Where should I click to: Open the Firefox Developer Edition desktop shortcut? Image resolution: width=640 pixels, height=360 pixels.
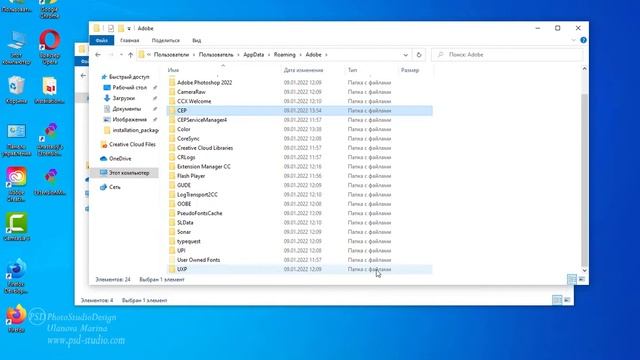(16, 276)
